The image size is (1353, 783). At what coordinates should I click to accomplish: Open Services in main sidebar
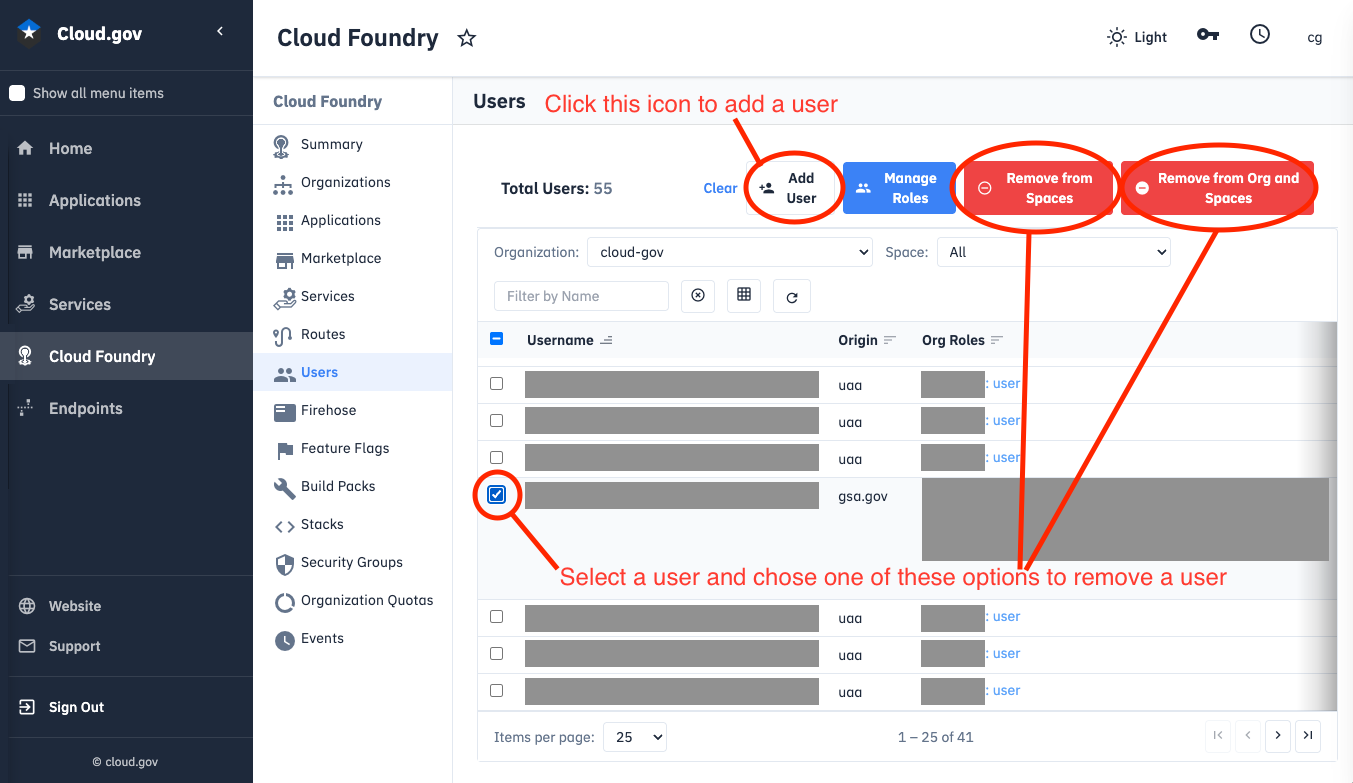click(126, 304)
